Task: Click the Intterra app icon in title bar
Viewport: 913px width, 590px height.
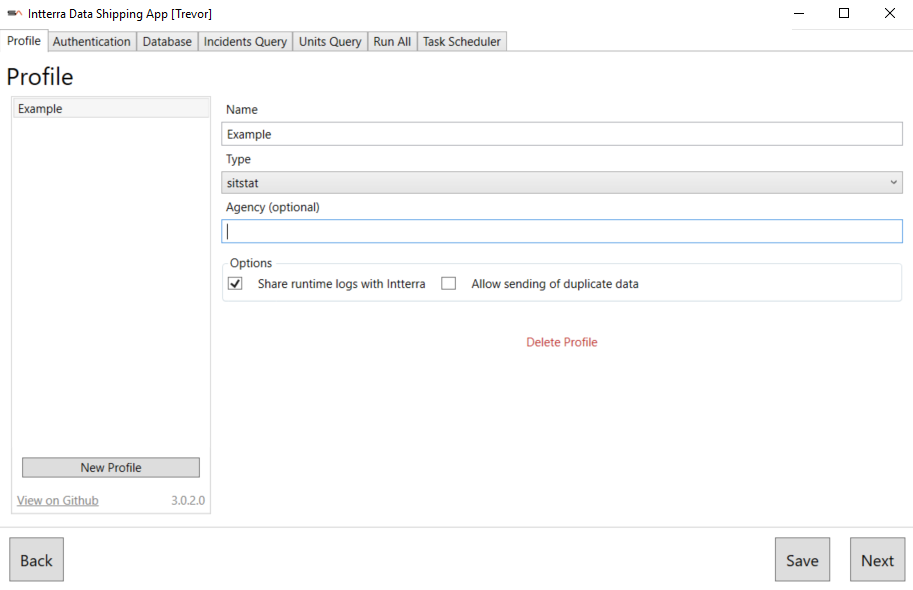Action: [x=15, y=13]
